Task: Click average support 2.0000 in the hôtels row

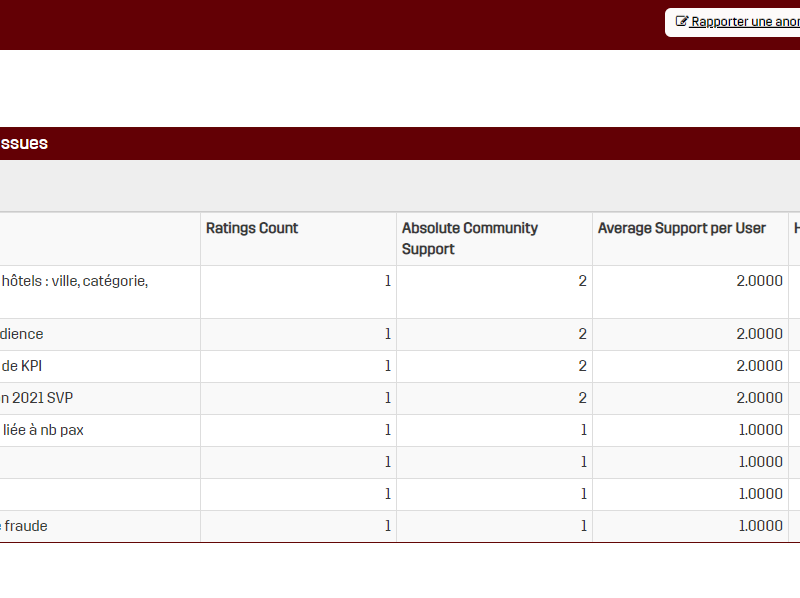Action: [x=759, y=281]
